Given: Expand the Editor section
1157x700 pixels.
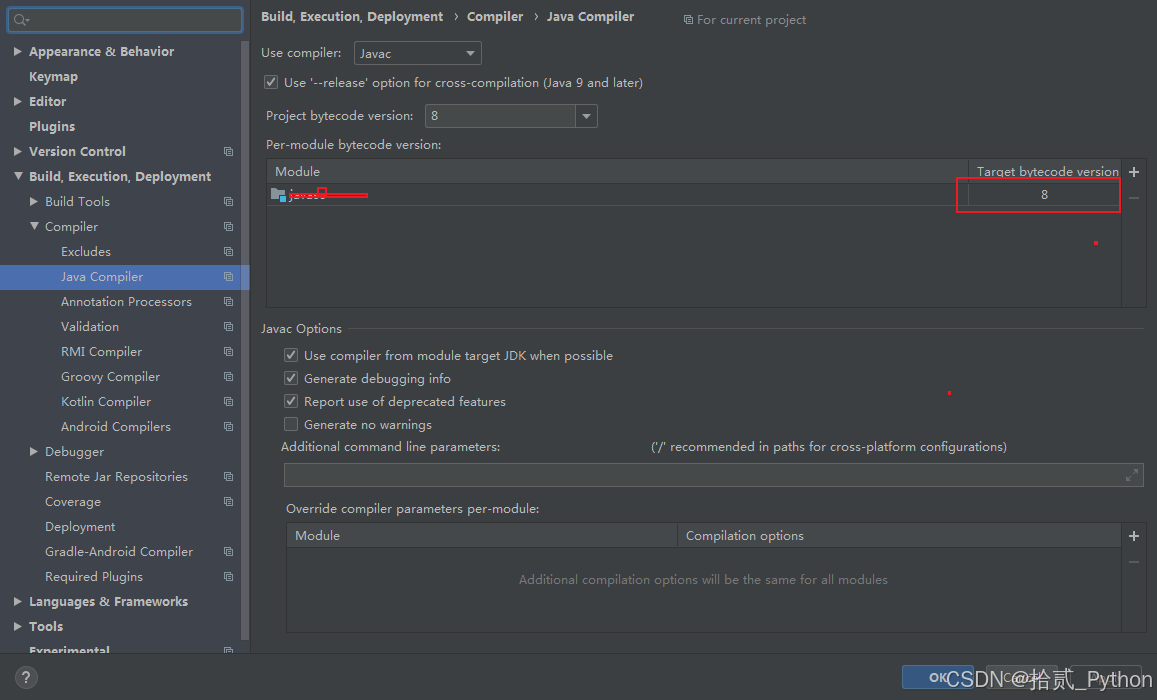Looking at the screenshot, I should click(18, 101).
